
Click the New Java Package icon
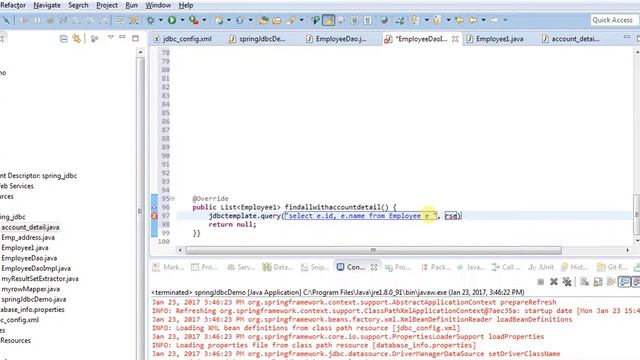click(219, 20)
